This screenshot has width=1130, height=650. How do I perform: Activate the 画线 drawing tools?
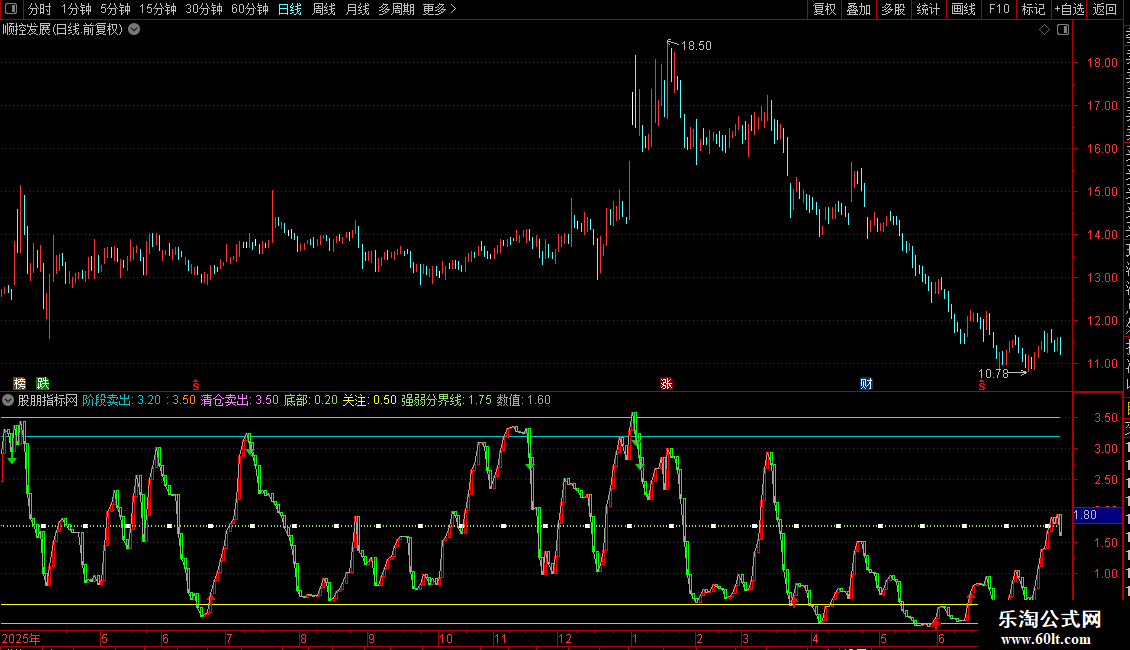point(964,9)
